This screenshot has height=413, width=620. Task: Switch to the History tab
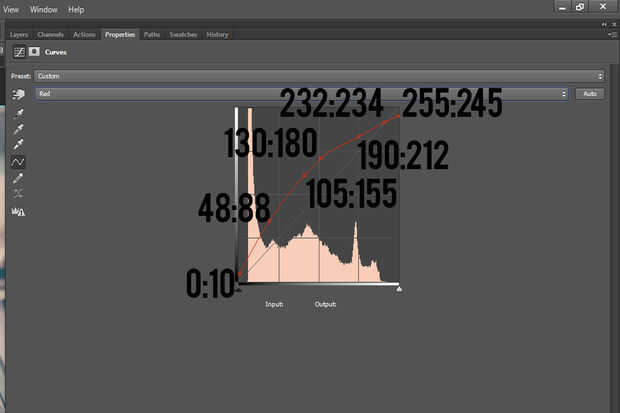(217, 35)
